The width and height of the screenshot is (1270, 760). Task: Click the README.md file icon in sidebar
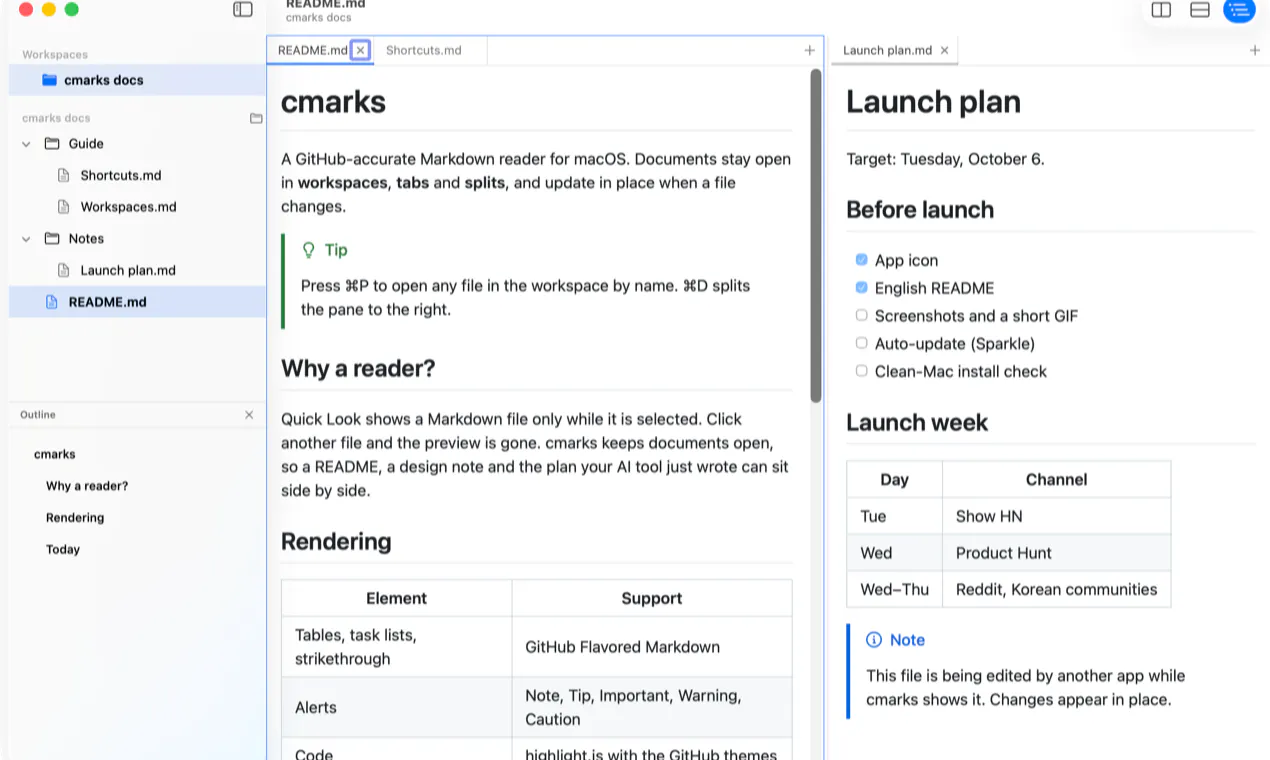(x=52, y=302)
